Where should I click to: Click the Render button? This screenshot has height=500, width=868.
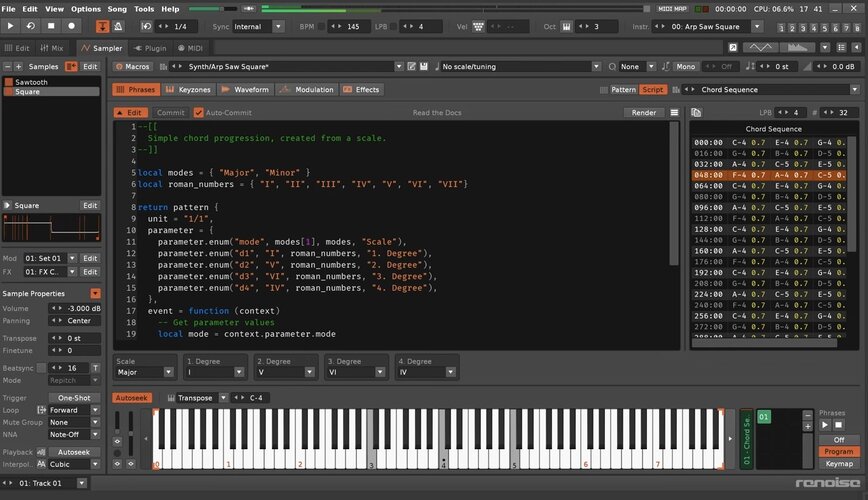click(x=644, y=112)
